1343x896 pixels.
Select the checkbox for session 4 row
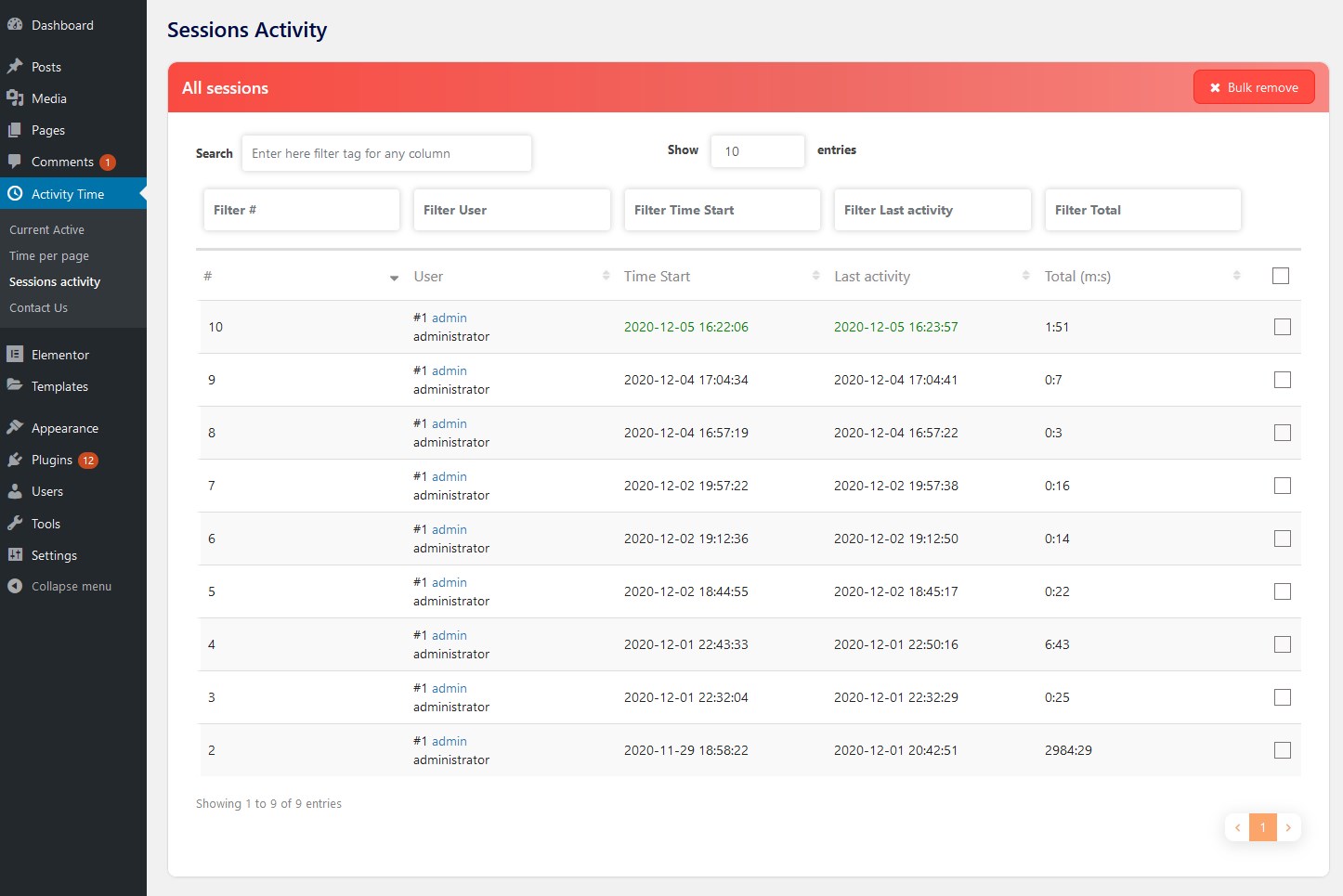(1283, 644)
